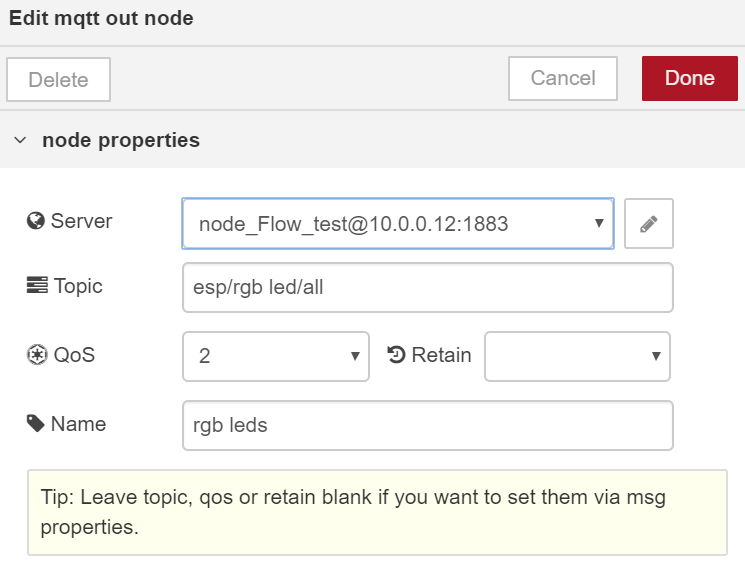Open the QoS dropdown showing 2
745x577 pixels.
276,356
